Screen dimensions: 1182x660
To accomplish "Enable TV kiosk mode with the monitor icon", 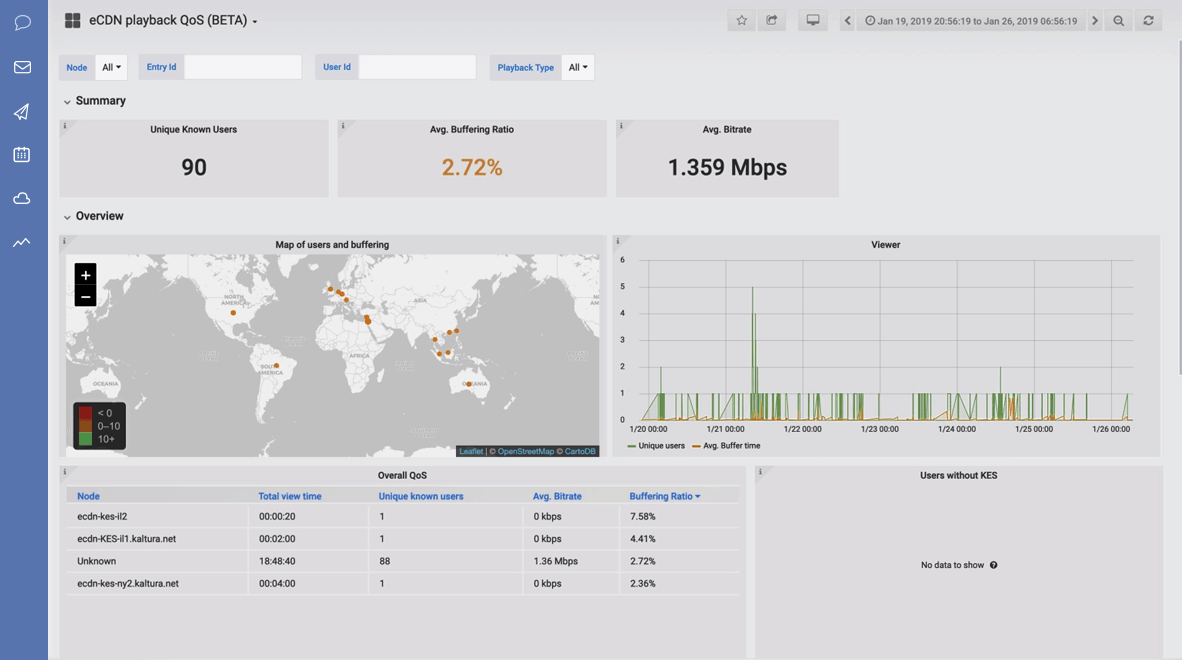I will [811, 19].
